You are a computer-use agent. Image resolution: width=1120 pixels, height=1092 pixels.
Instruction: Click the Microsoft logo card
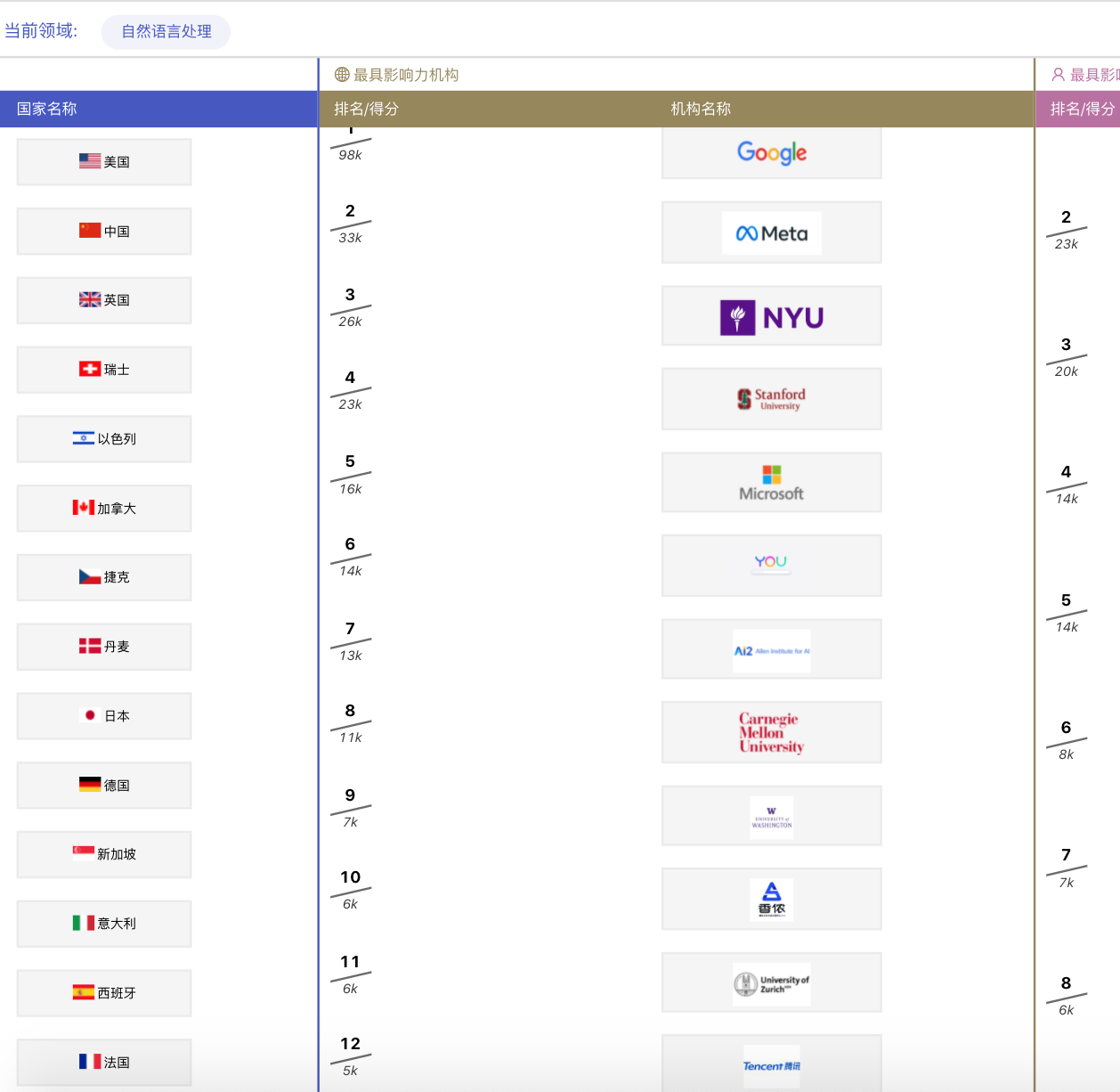771,482
